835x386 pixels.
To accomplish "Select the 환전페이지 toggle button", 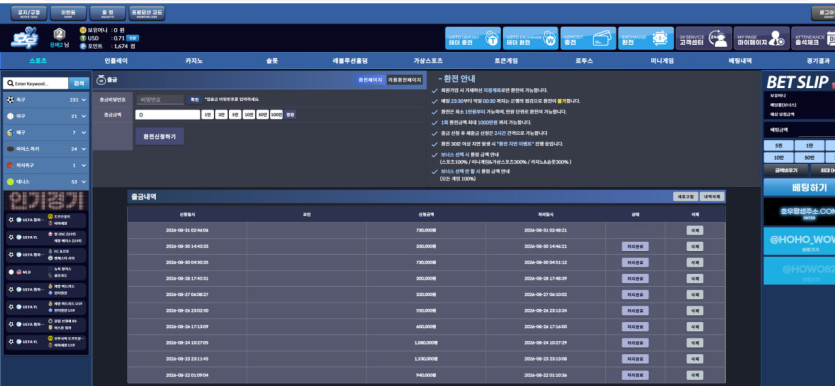I will pos(370,80).
